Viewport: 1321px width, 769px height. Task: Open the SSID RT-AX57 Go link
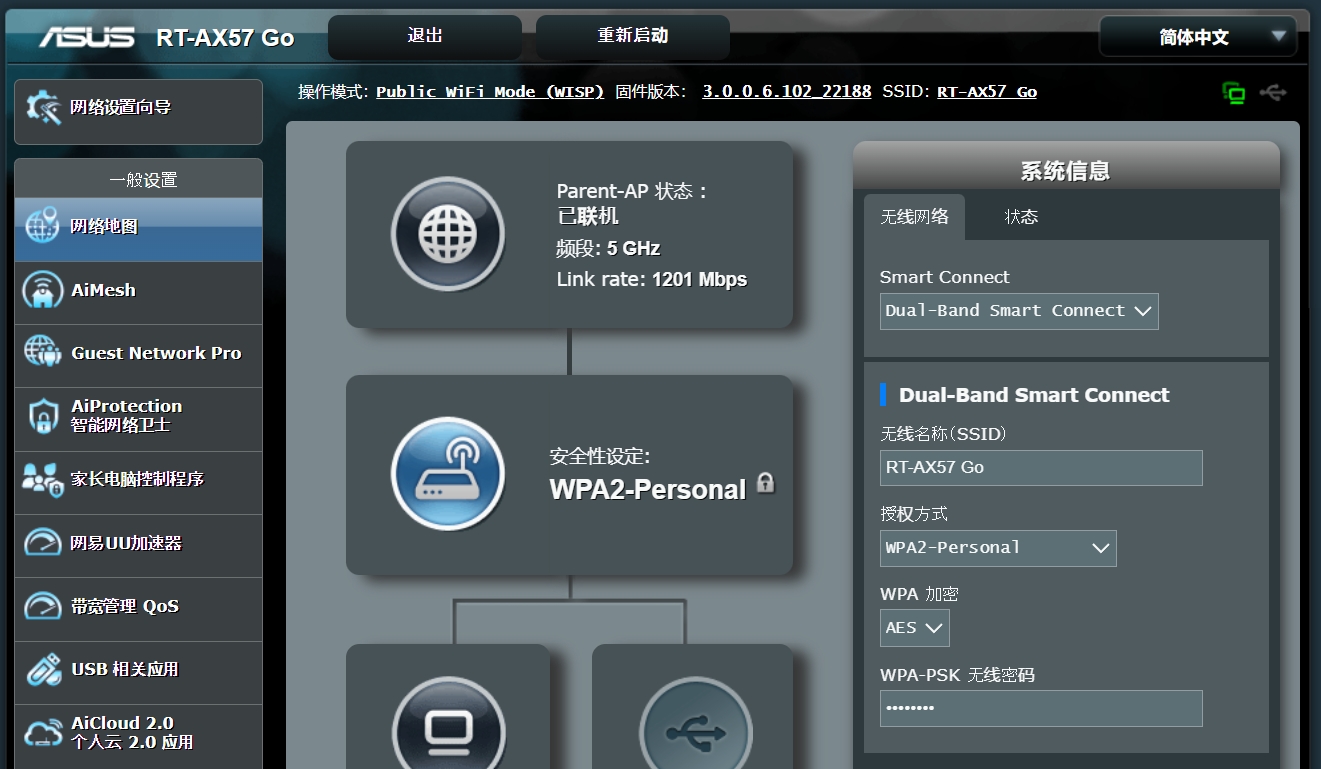click(x=987, y=92)
